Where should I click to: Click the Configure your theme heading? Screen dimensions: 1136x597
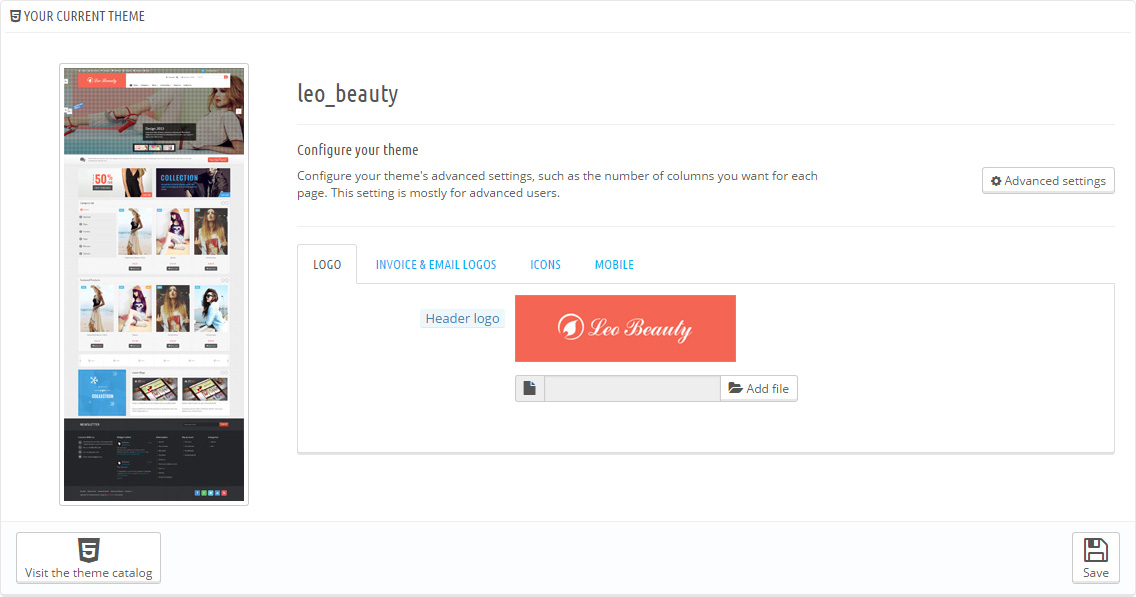[357, 150]
